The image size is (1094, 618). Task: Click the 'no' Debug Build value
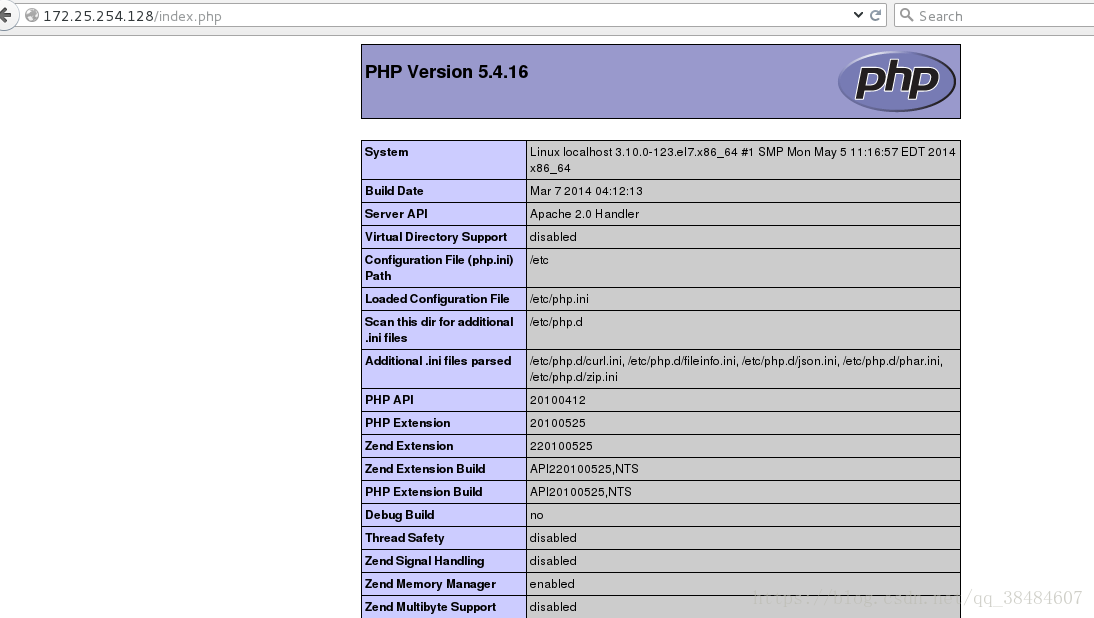537,515
